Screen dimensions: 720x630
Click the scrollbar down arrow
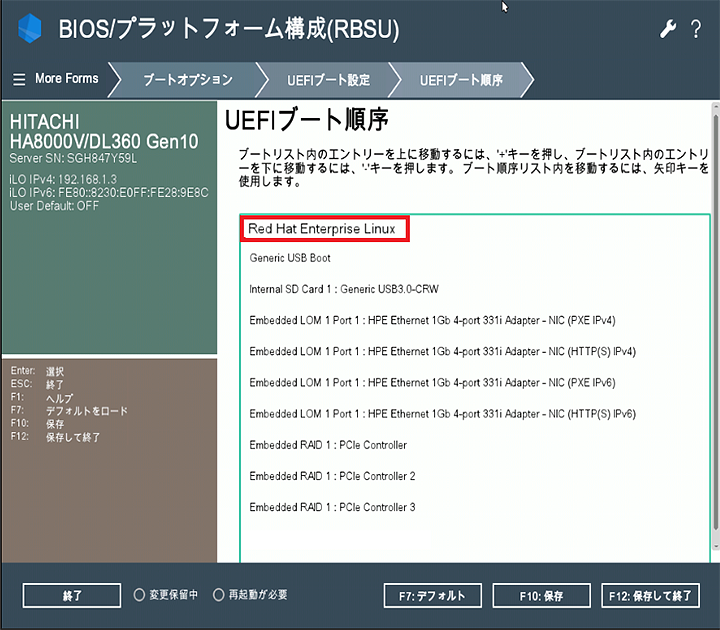(715, 546)
